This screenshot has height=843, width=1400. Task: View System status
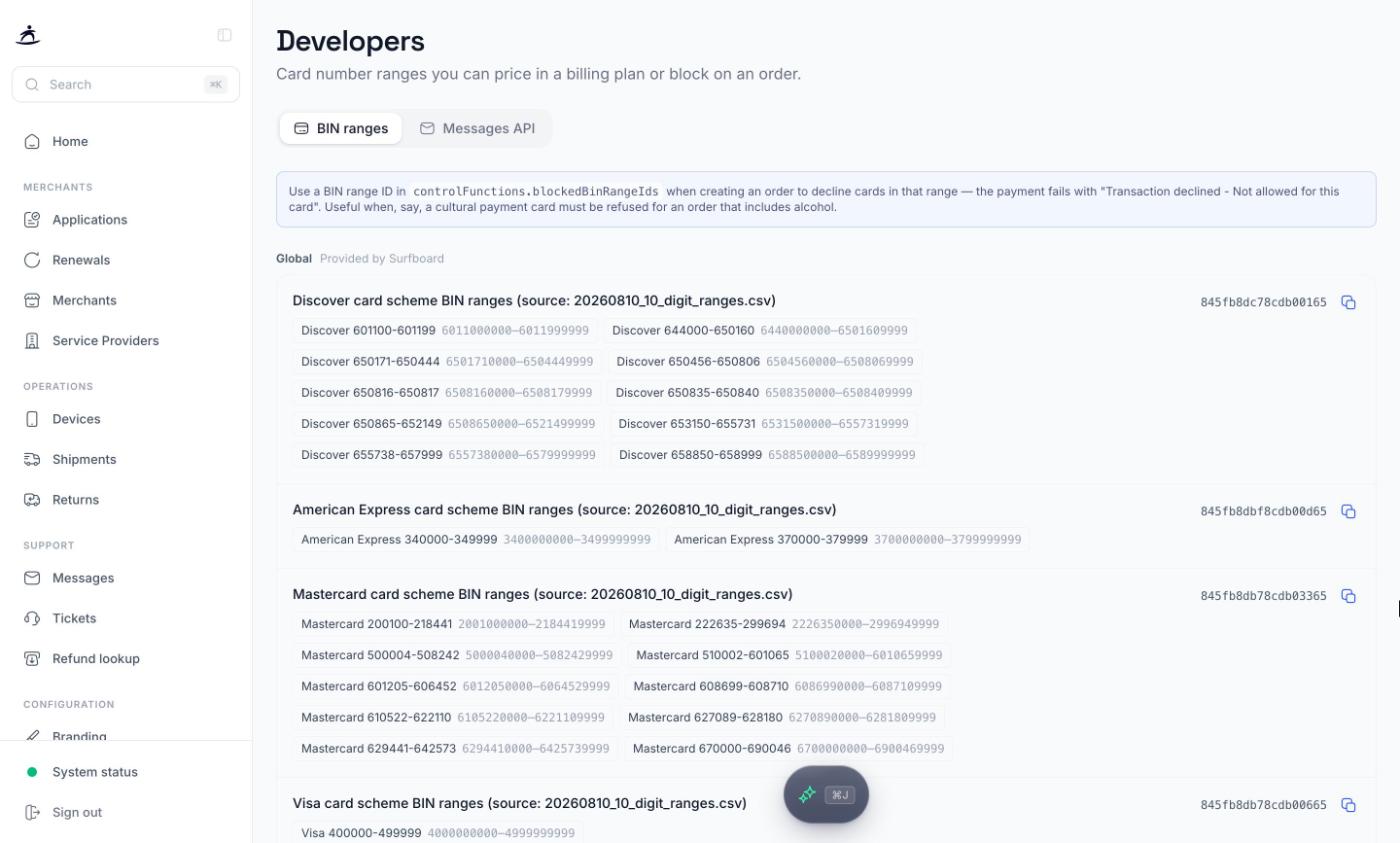(x=126, y=772)
